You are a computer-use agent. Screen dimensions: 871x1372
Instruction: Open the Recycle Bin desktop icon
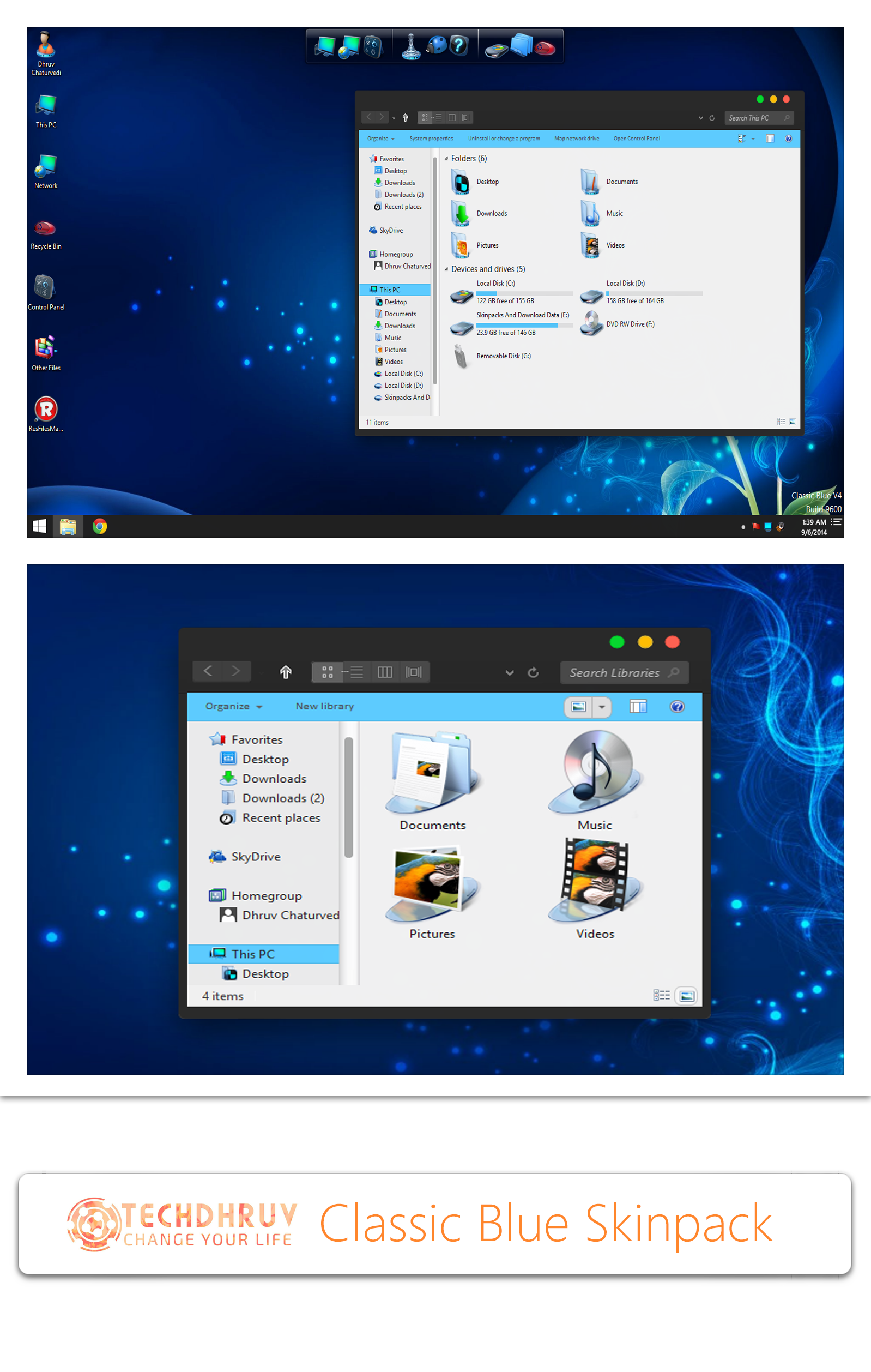(x=46, y=234)
